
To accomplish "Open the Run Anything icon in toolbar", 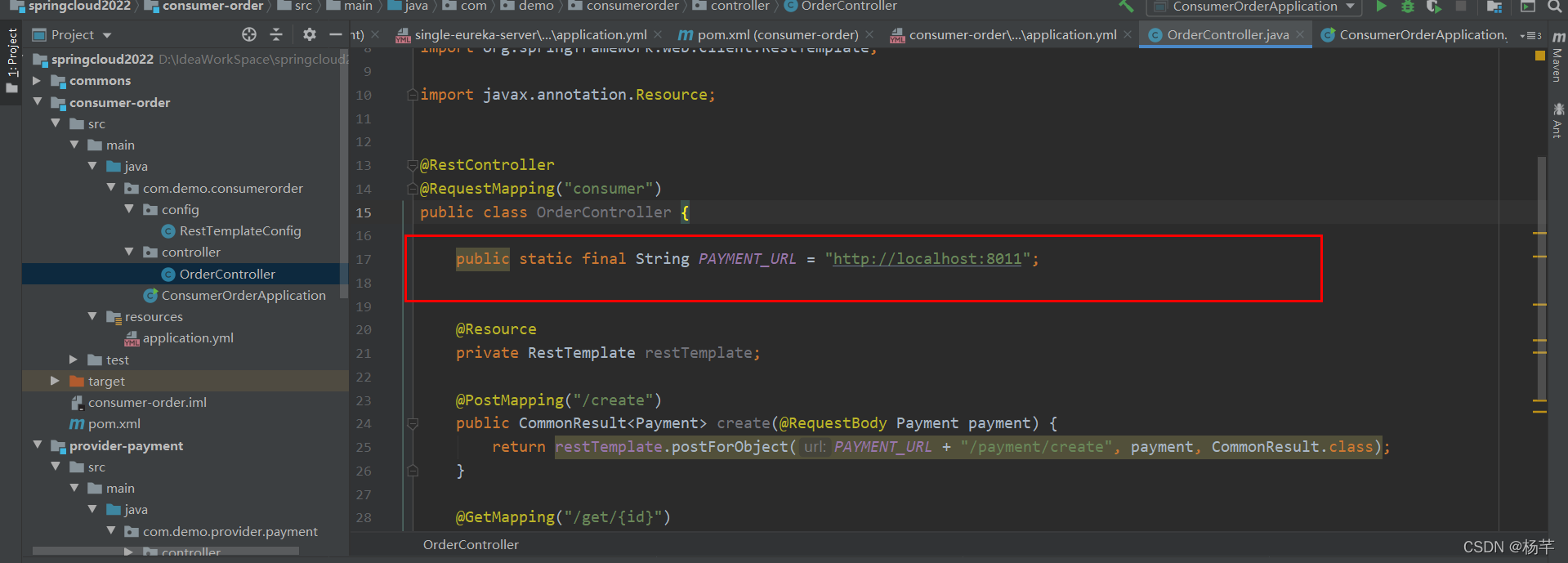I will click(1527, 7).
